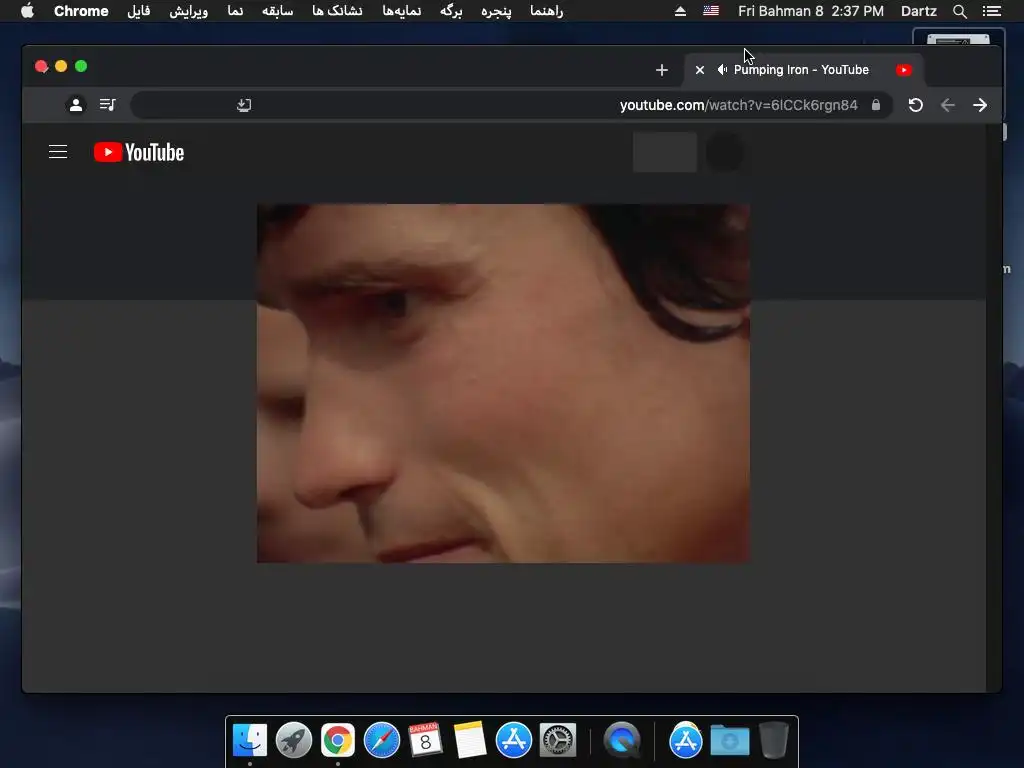Open the راهنما (Help) menu
The image size is (1024, 768).
click(x=547, y=11)
